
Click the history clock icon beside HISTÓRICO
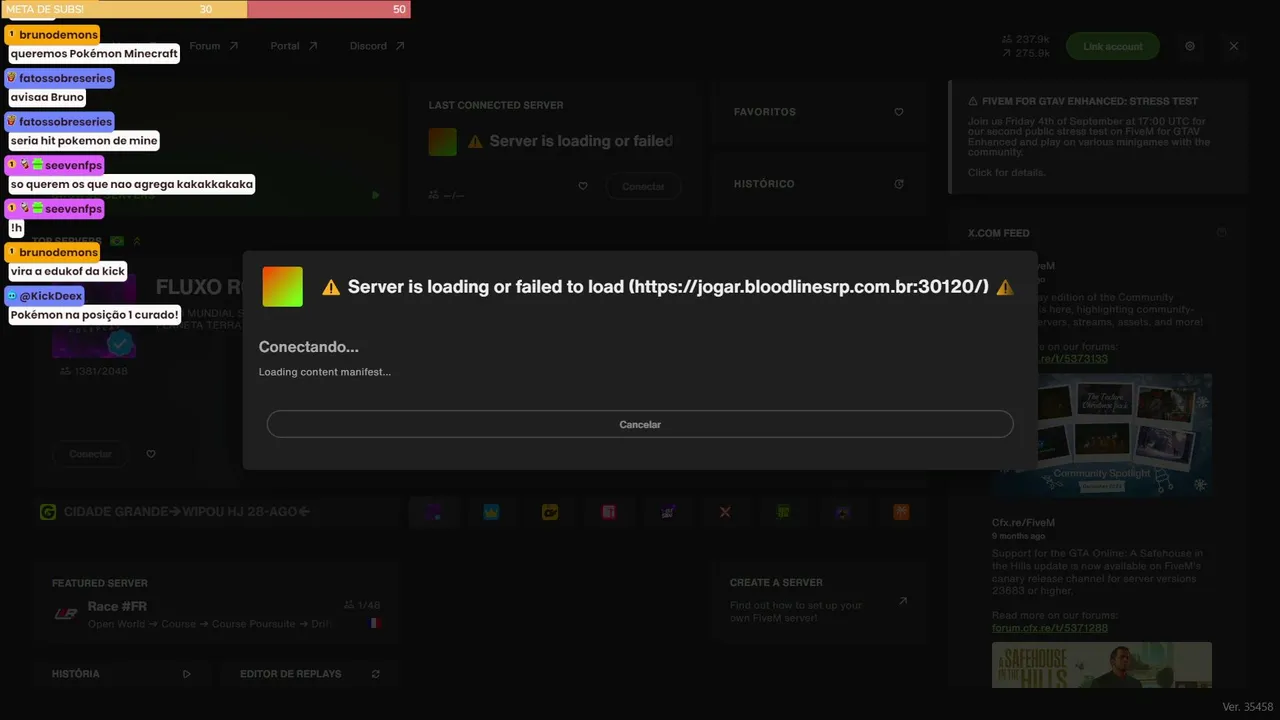[x=899, y=184]
